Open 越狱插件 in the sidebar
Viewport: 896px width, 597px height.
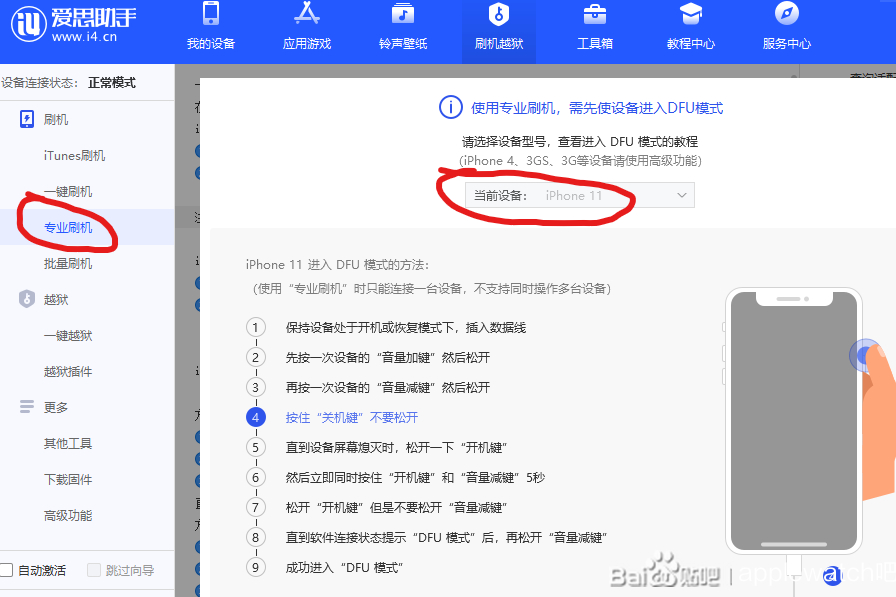68,371
